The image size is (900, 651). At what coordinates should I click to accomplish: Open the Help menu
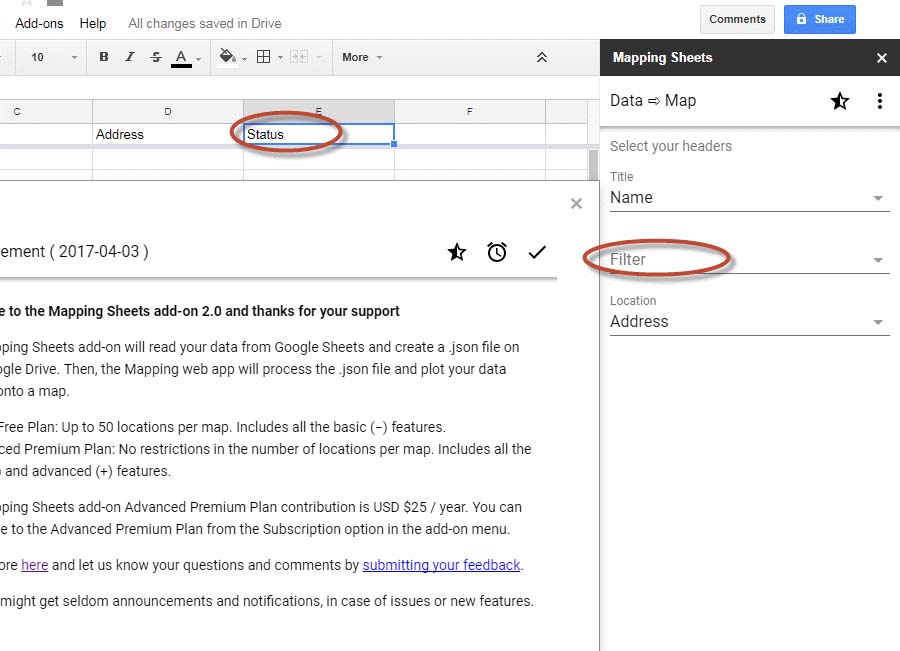coord(93,24)
